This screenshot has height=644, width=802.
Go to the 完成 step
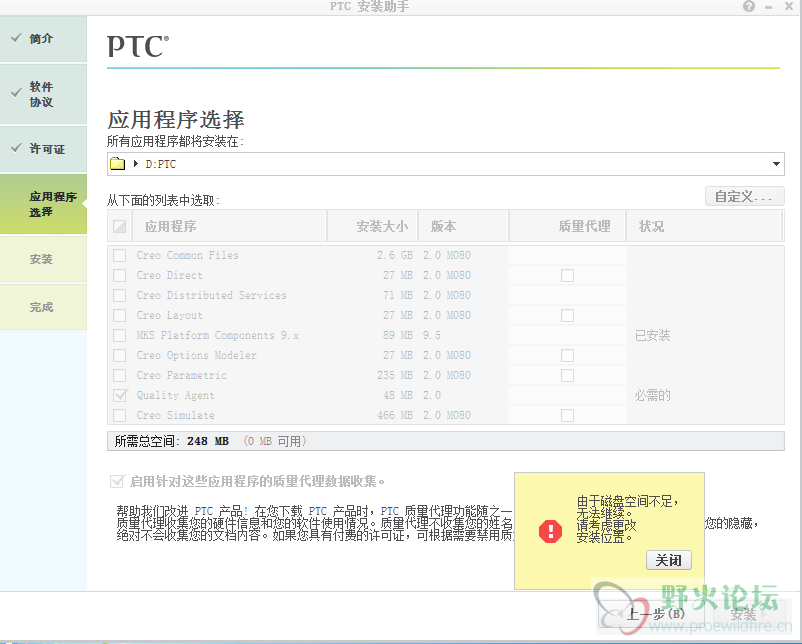43,307
